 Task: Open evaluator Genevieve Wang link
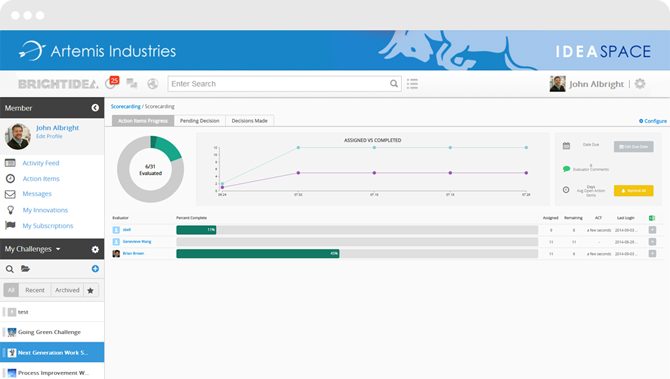(x=137, y=242)
